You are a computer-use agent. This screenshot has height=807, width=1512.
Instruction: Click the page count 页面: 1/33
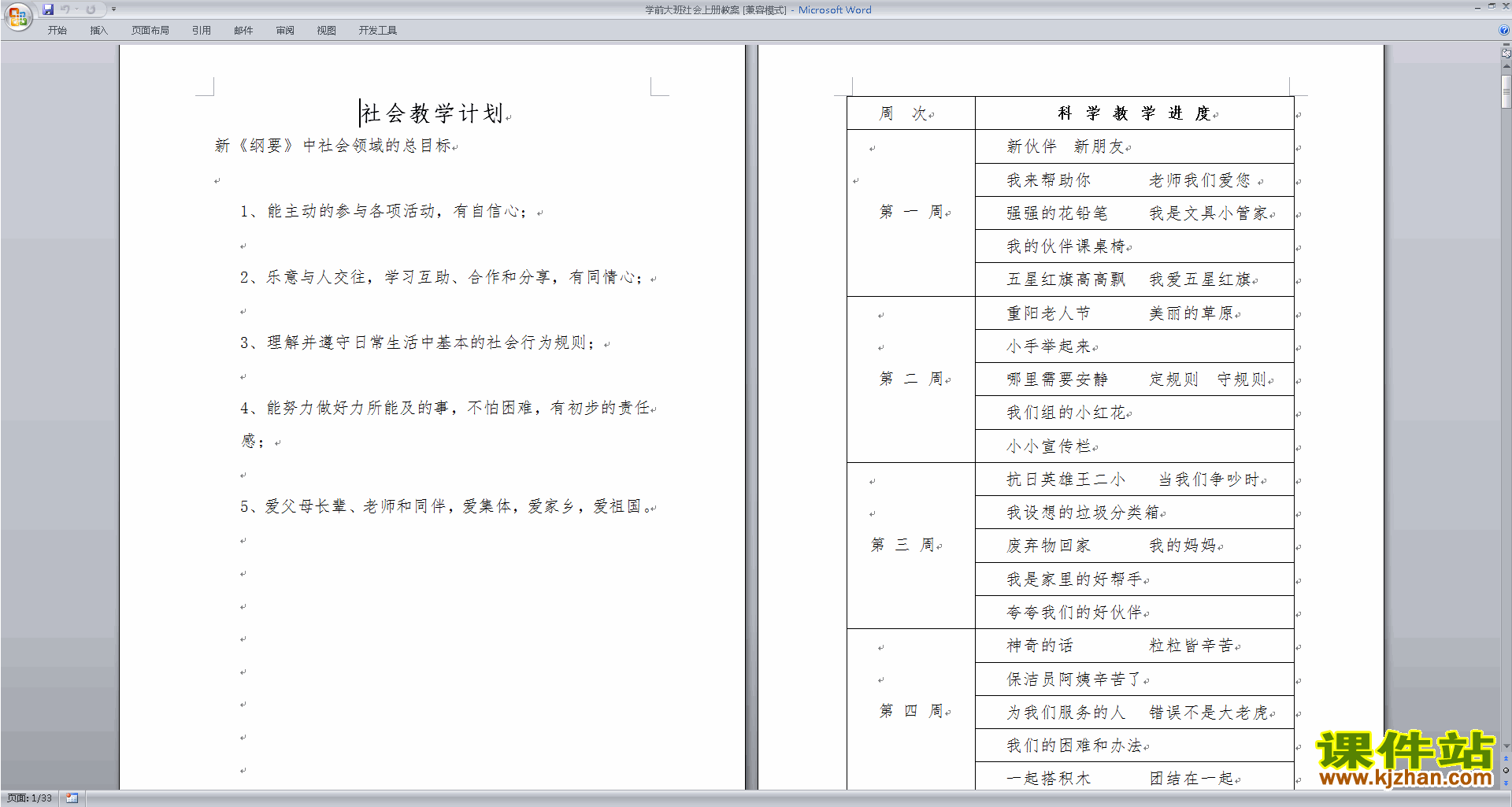coord(30,798)
